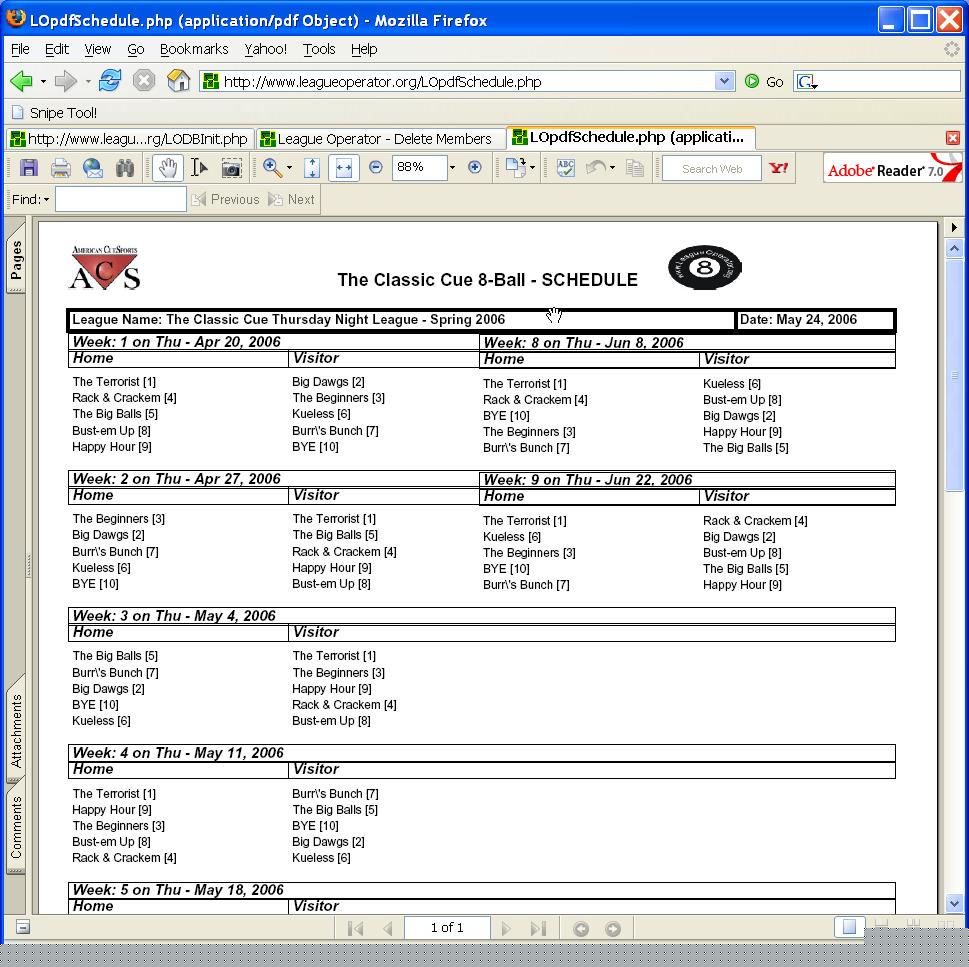Toggle the Pages side panel
The image size is (969, 967).
click(16, 260)
